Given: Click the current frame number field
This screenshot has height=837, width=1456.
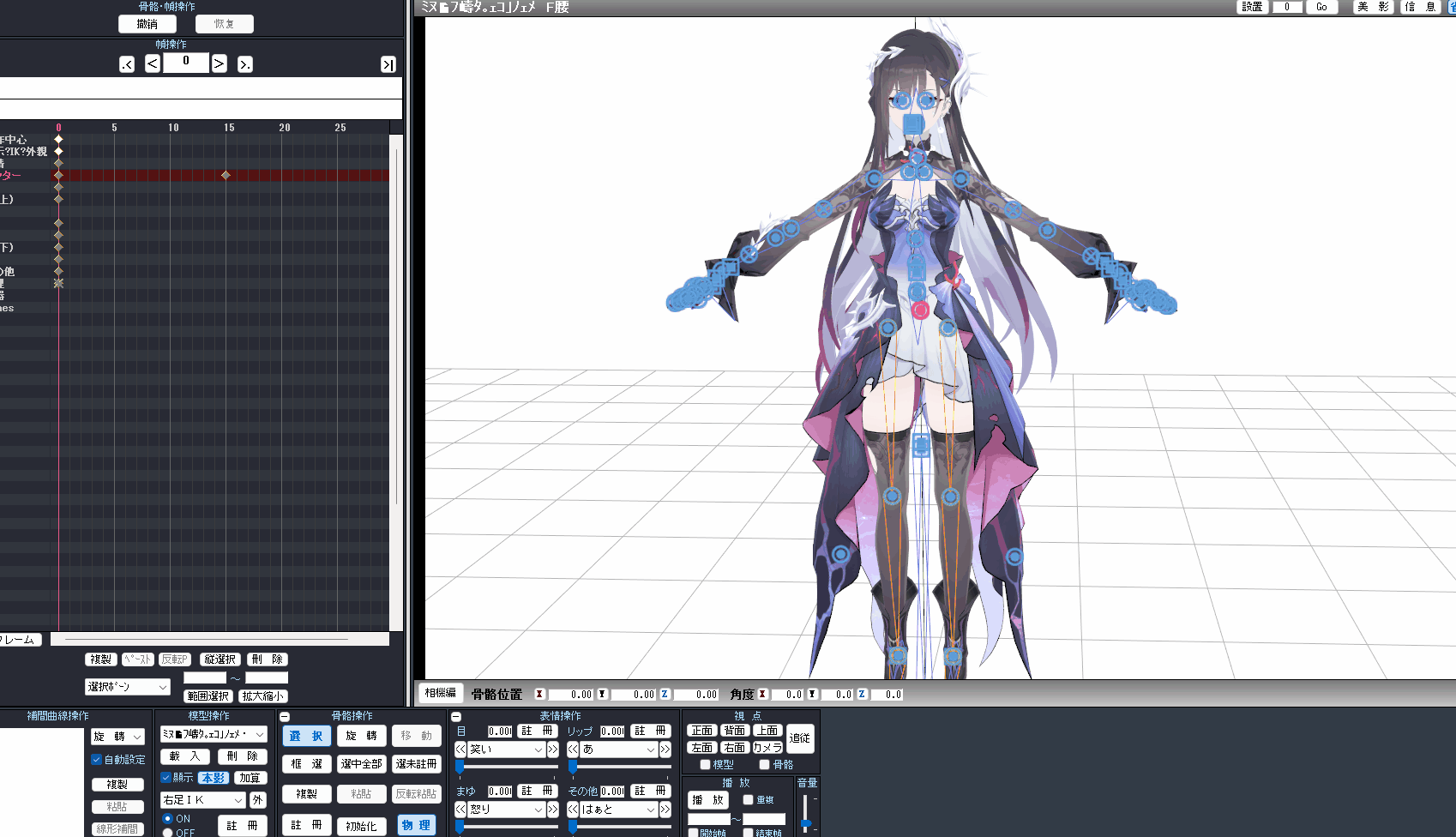Looking at the screenshot, I should click(x=186, y=62).
